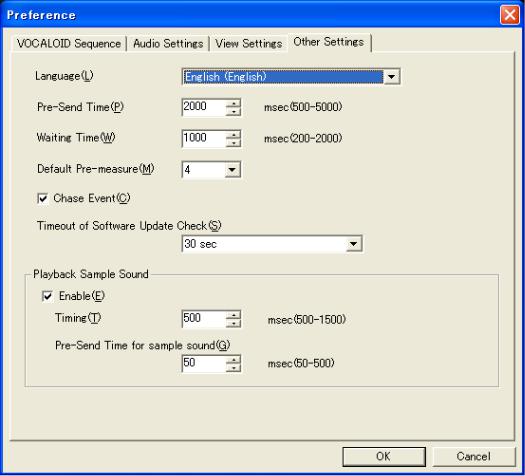Increase the Waiting Time with up arrow
Image resolution: width=525 pixels, height=476 pixels.
(233, 134)
